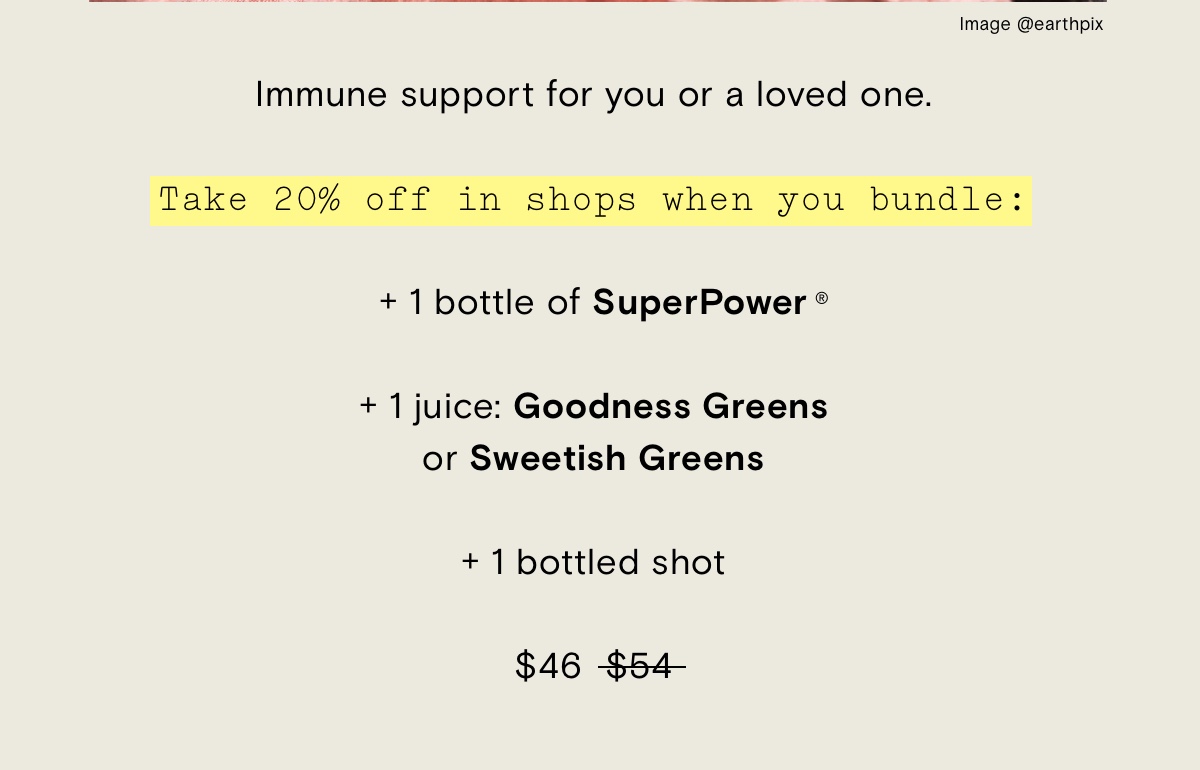The height and width of the screenshot is (770, 1200).
Task: Click "or" before Sweetish Greens
Action: [440, 460]
